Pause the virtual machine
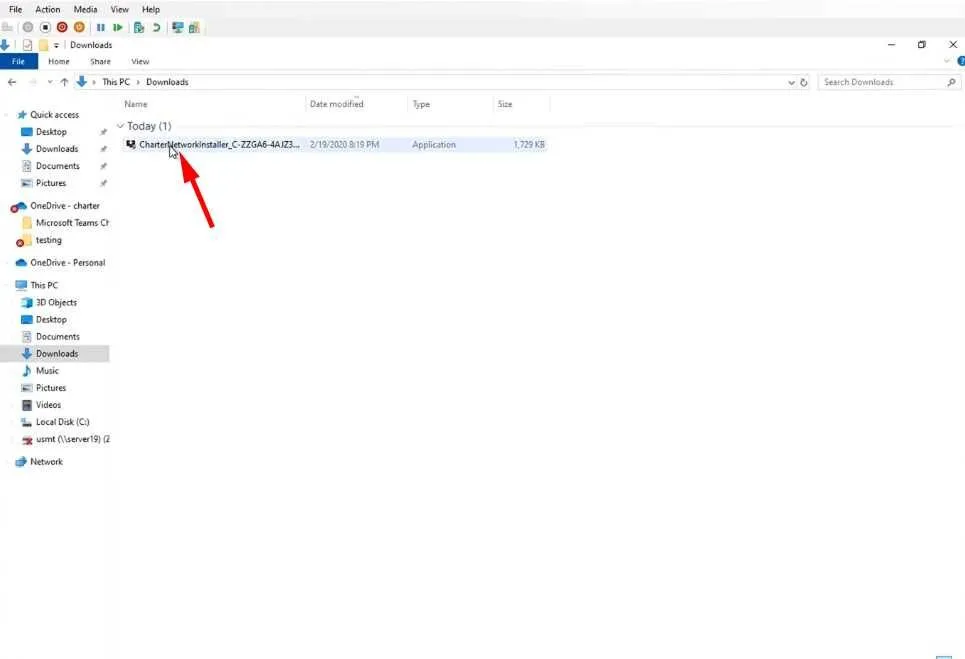Screen dimensions: 965x659 (100, 27)
